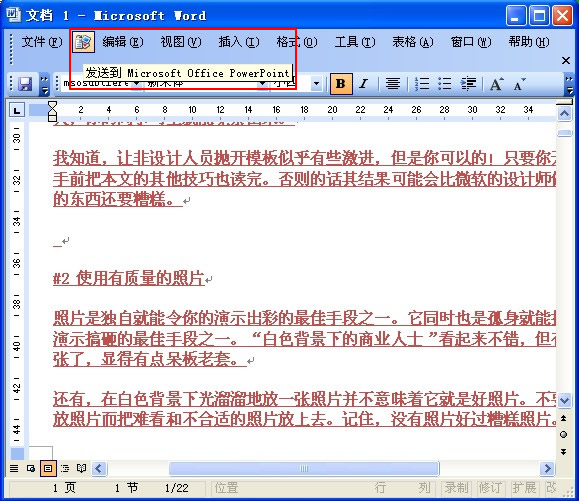Click the horizontal scrollbar thumb
The image size is (579, 501).
[x=304, y=469]
